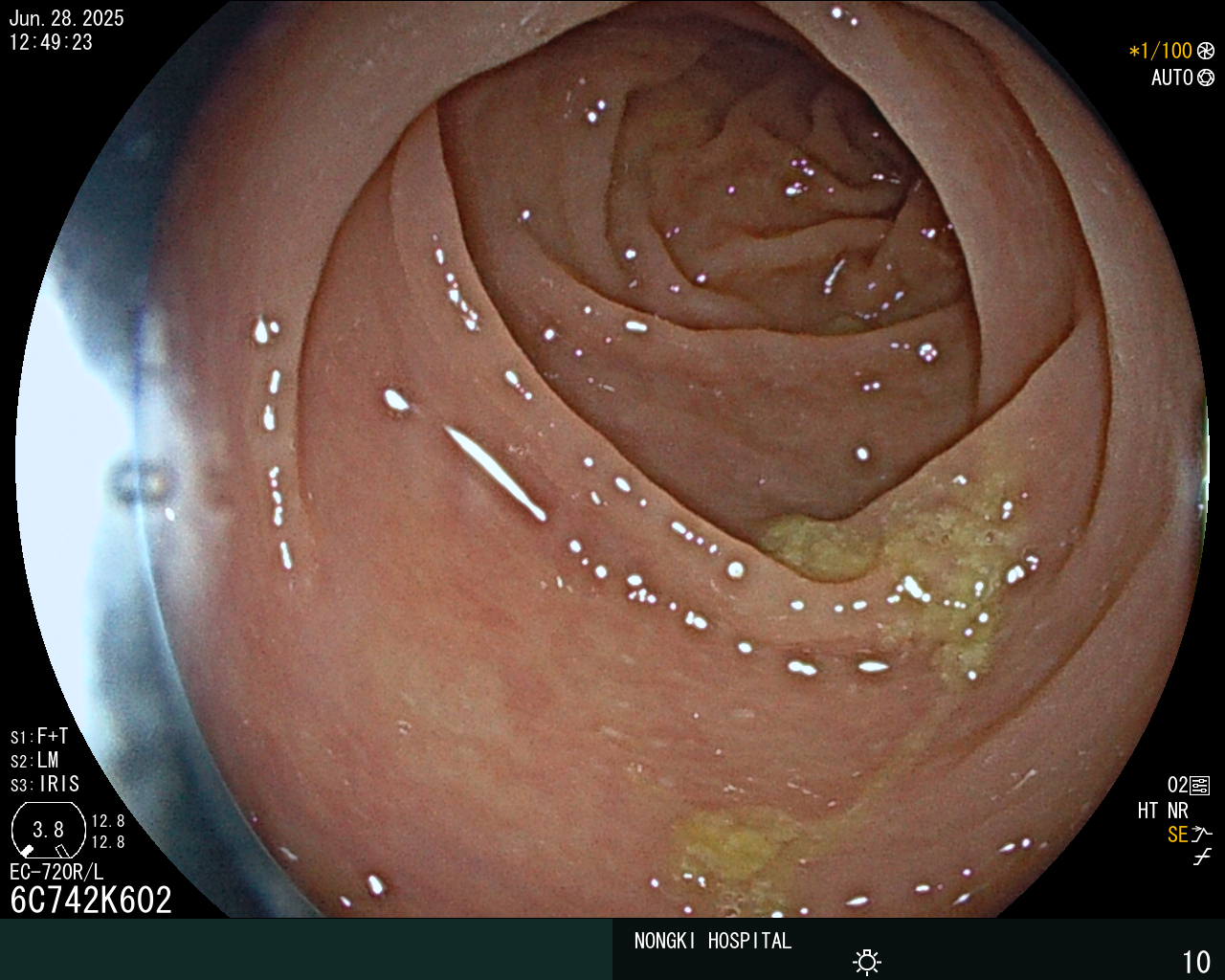Viewport: 1225px width, 980px height.
Task: Click the S3: IRIS switch assignment
Action: pyautogui.click(x=45, y=784)
